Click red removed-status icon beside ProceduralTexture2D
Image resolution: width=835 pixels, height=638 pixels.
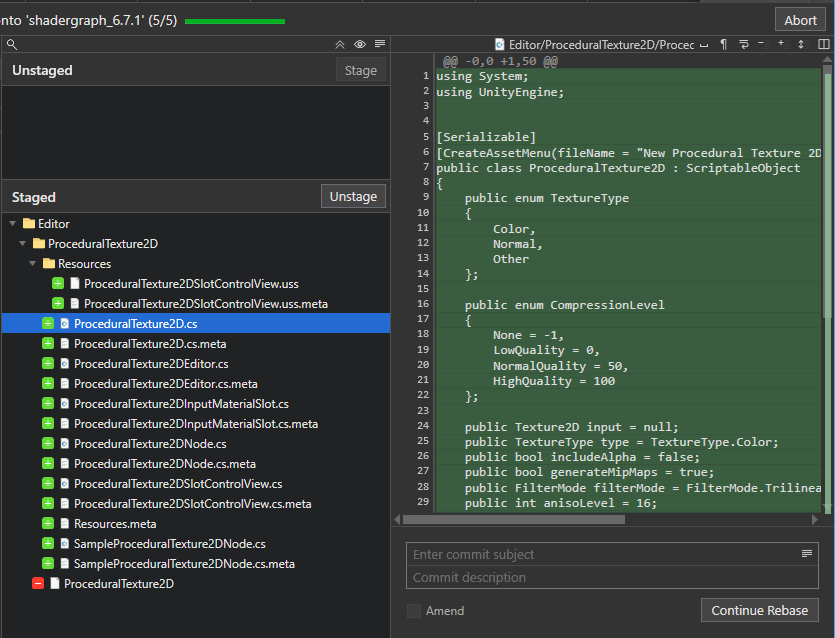tap(38, 583)
